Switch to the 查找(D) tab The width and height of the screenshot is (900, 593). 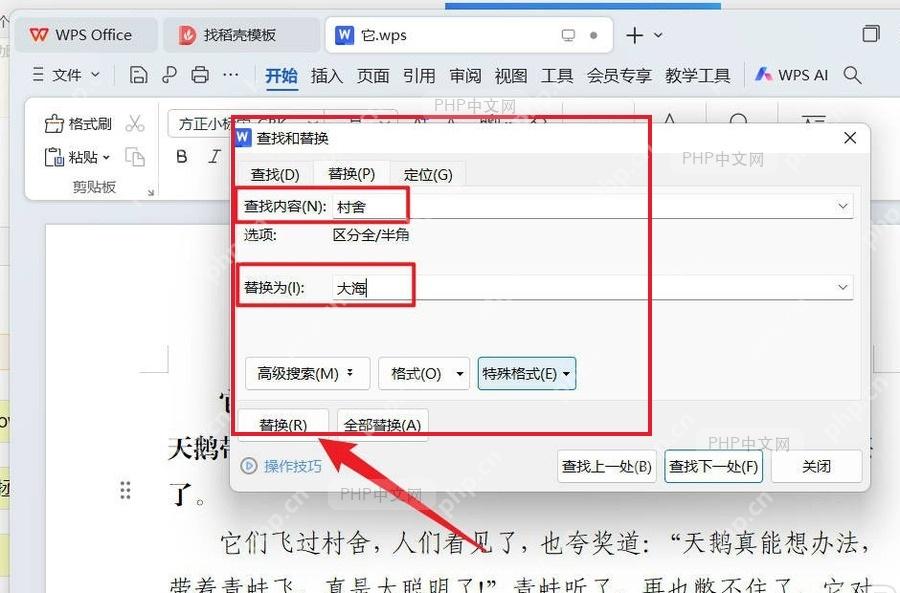point(275,174)
